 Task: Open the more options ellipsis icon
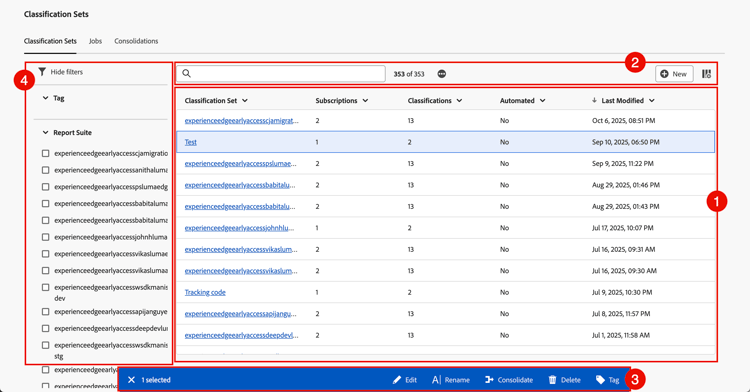441,74
